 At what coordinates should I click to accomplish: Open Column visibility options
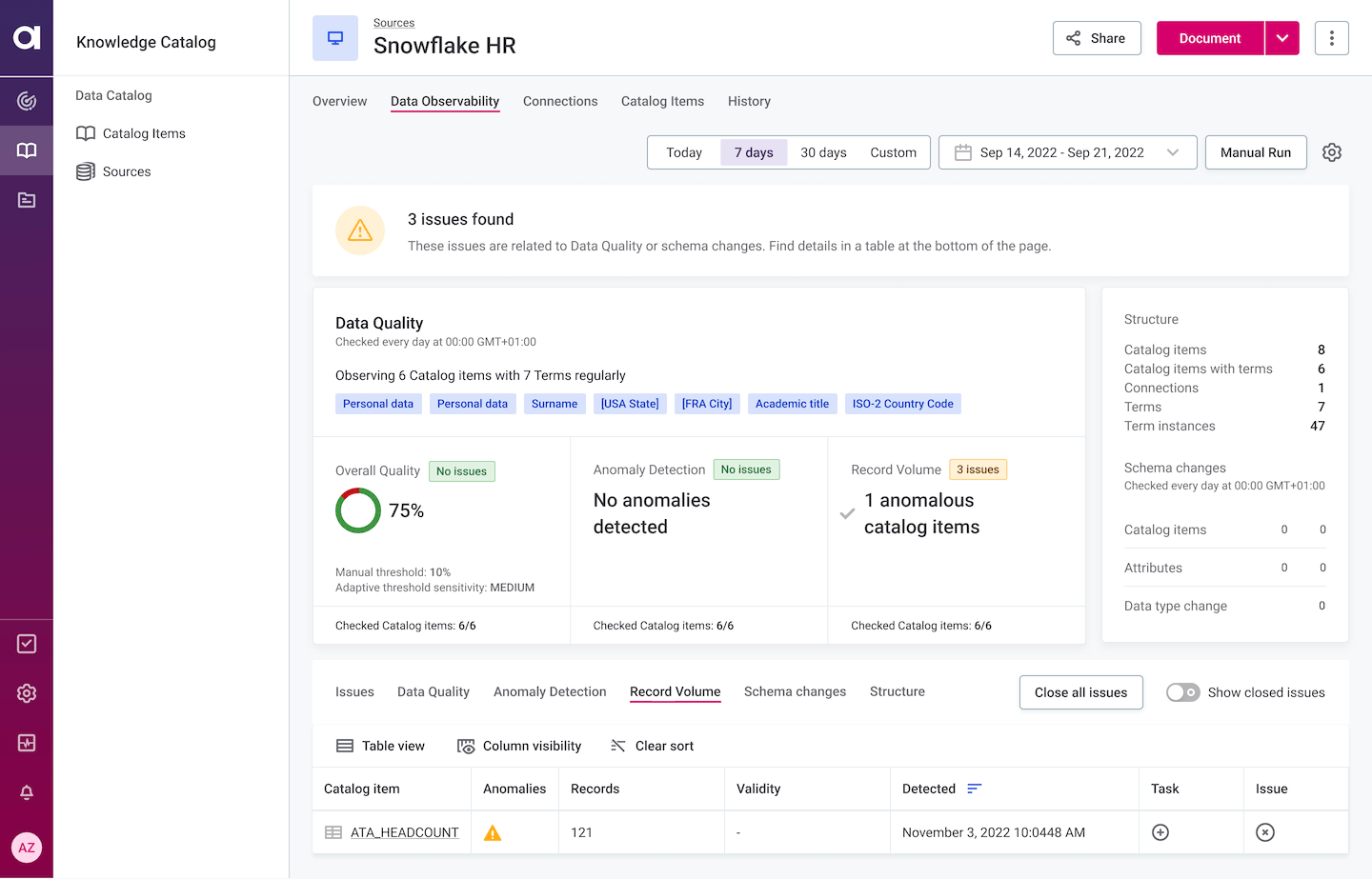point(519,746)
